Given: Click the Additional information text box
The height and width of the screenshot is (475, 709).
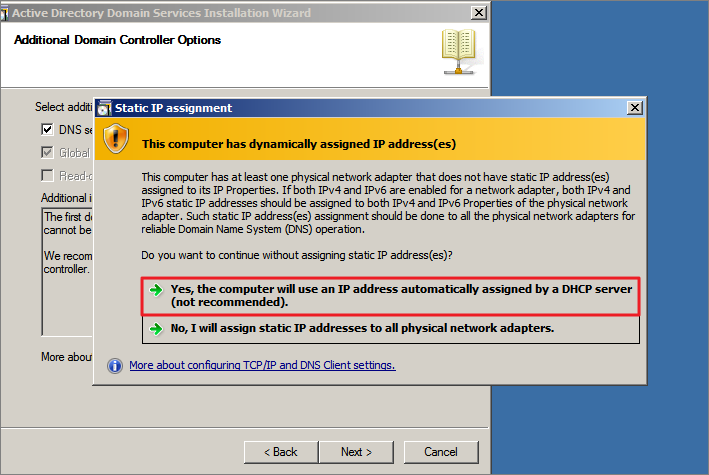Looking at the screenshot, I should click(x=67, y=271).
